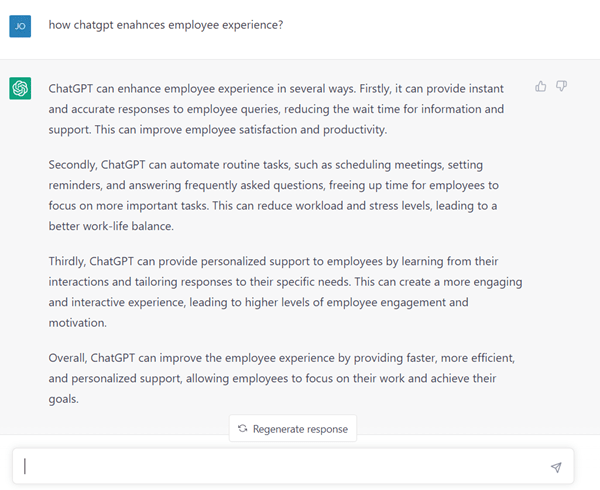The height and width of the screenshot is (490, 600).
Task: Select the user prompt about employee experience
Action: 166,25
